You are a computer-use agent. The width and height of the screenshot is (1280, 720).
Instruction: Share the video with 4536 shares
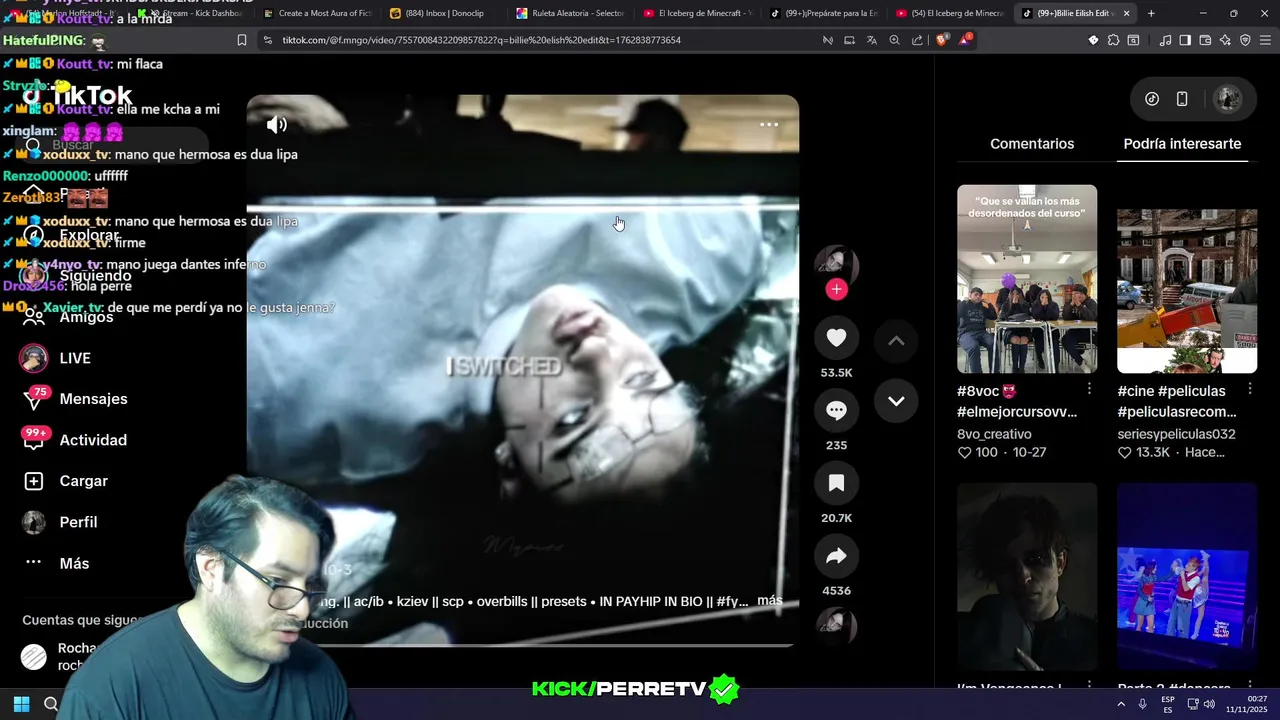pos(836,556)
